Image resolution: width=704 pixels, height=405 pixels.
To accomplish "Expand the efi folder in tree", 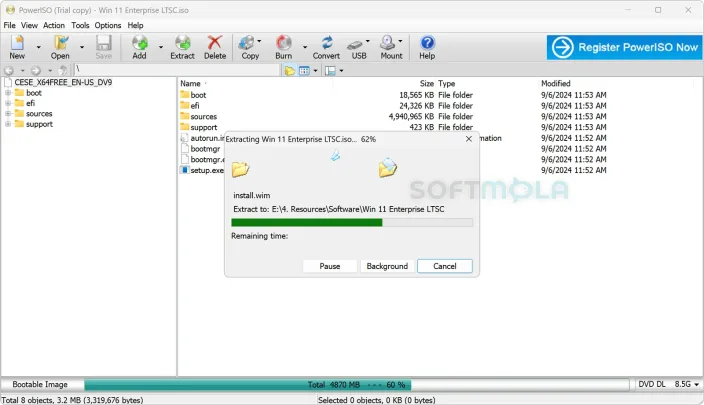I will (x=8, y=103).
